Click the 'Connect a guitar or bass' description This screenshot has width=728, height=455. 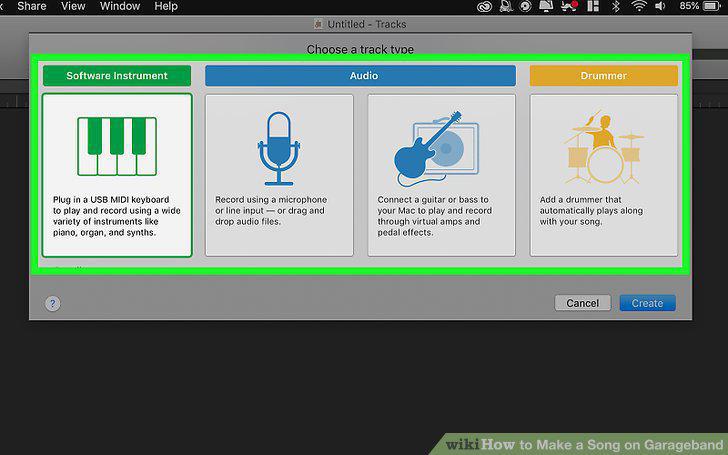click(434, 216)
